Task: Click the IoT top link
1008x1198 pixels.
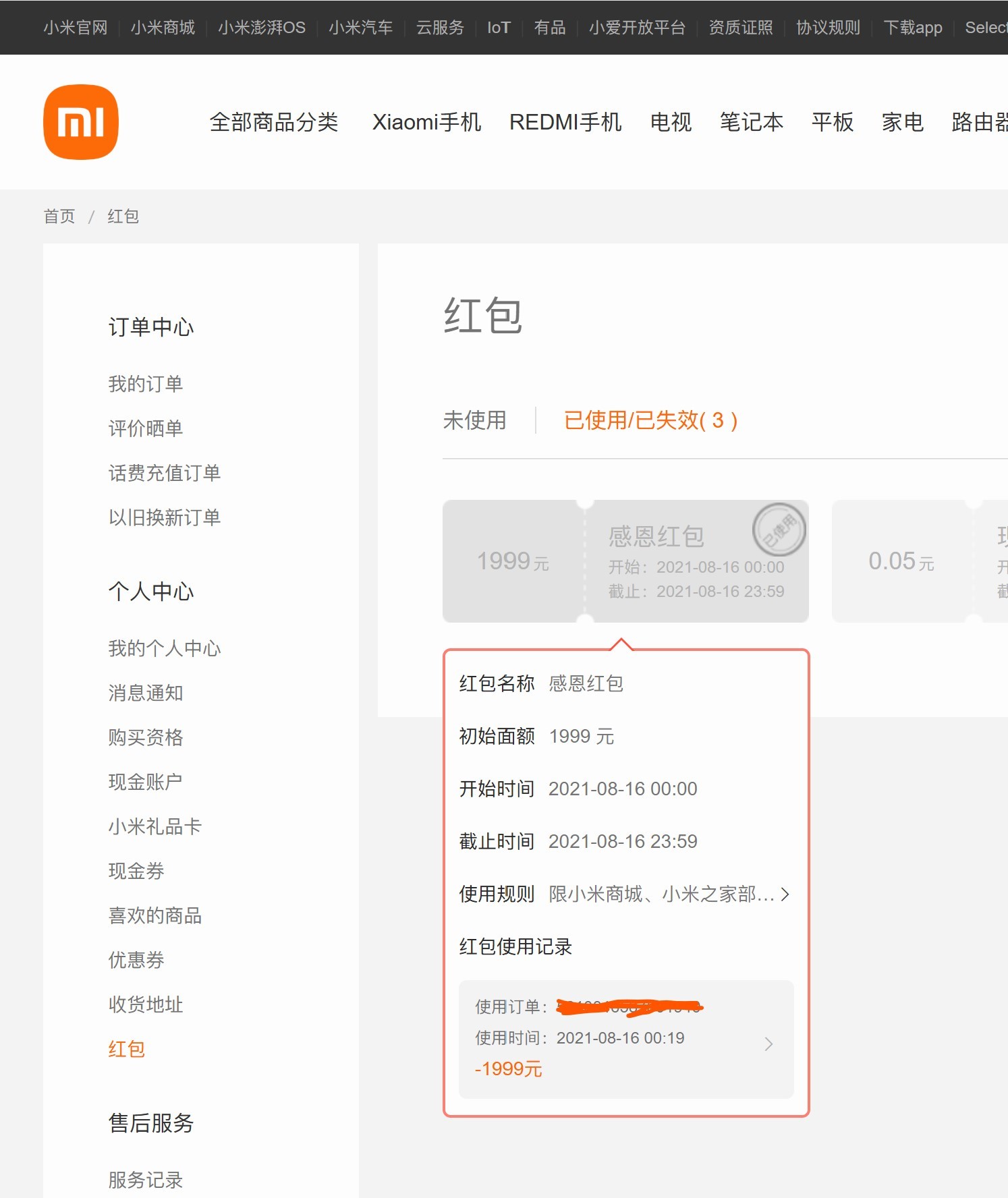Action: point(499,28)
